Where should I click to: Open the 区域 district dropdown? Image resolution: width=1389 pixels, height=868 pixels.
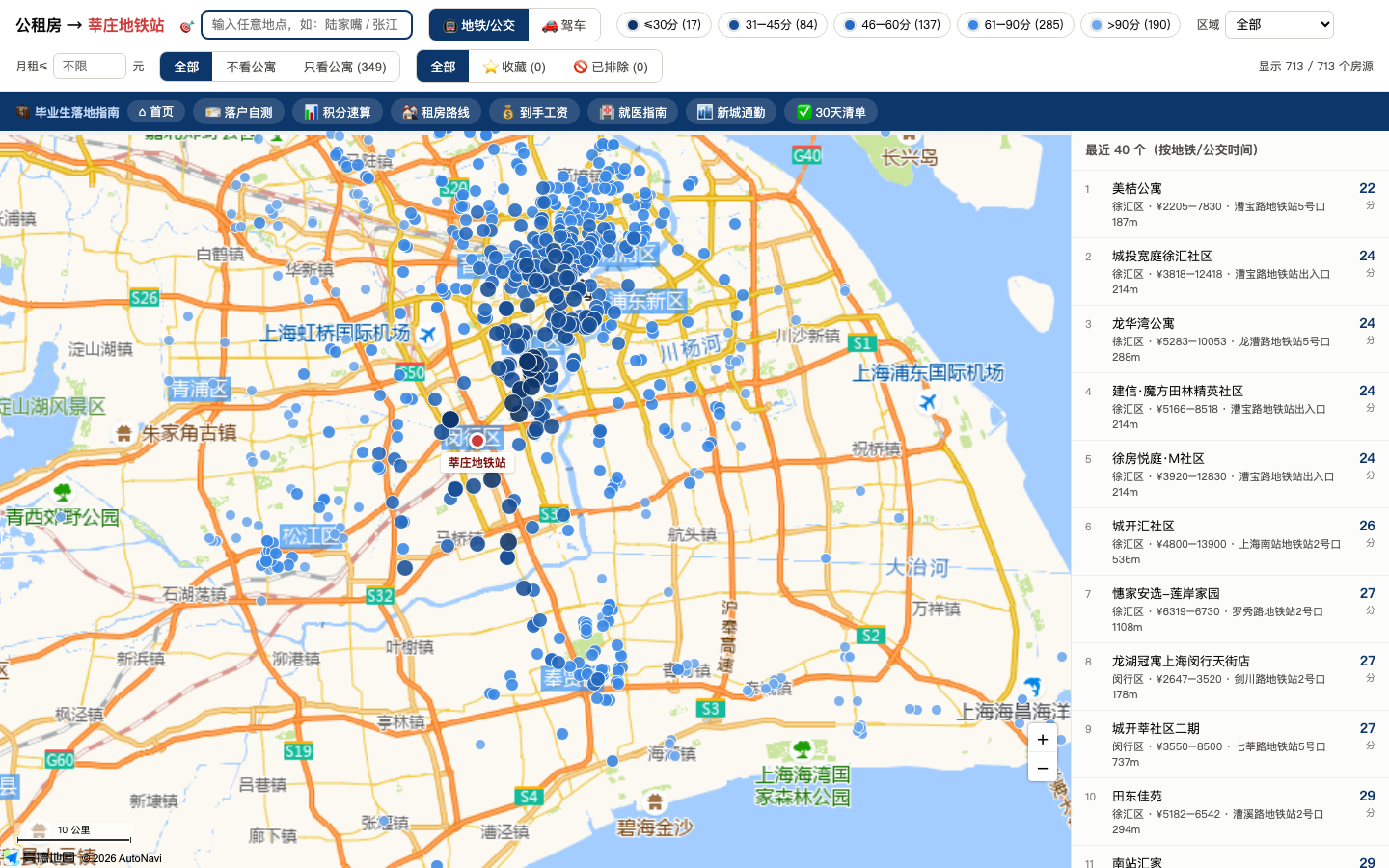pos(1279,25)
